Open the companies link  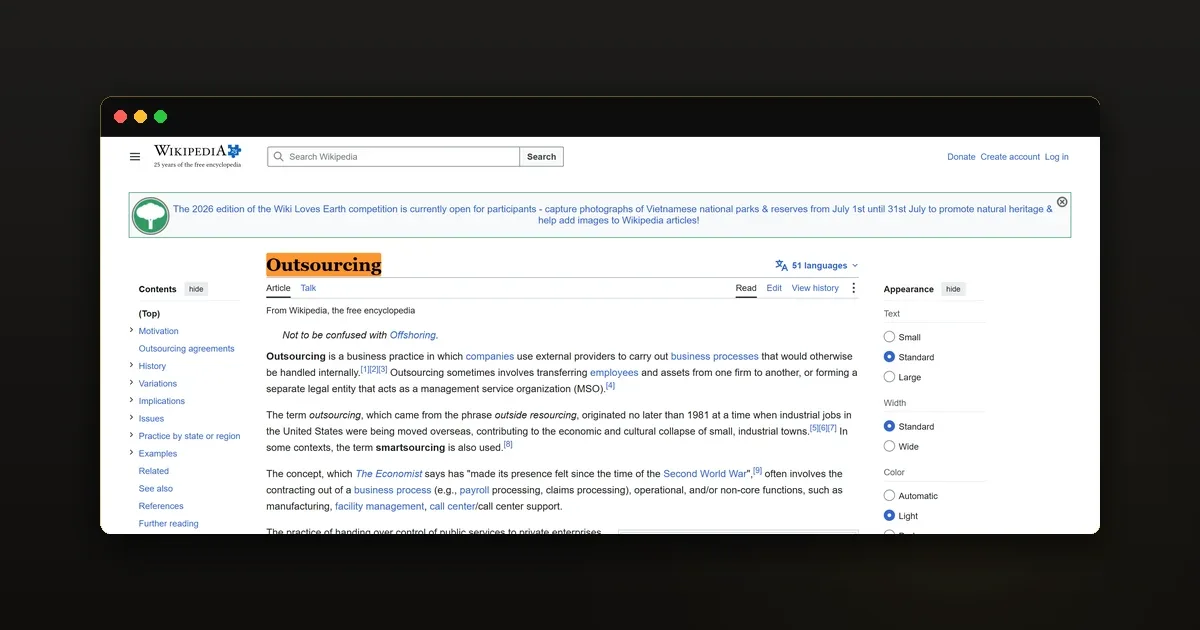(490, 356)
